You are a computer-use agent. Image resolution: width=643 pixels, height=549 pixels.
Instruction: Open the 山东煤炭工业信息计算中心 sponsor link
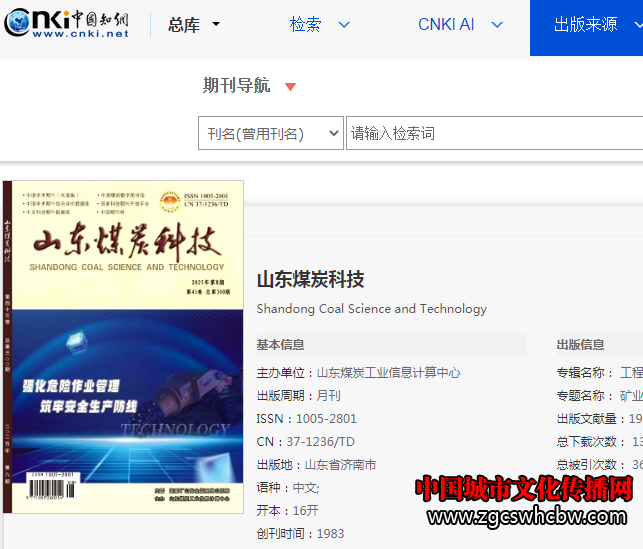388,372
